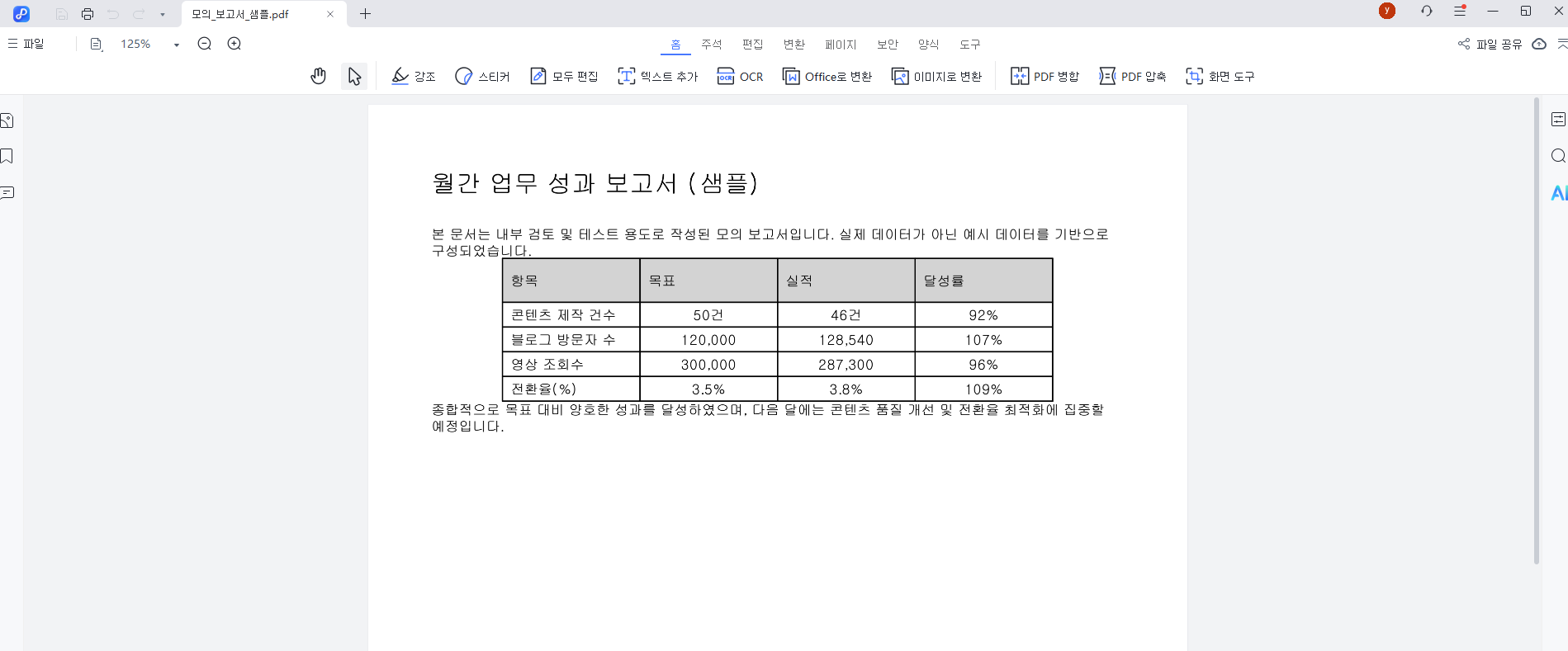
Task: Click the page view icon beside zoom
Action: click(x=97, y=45)
